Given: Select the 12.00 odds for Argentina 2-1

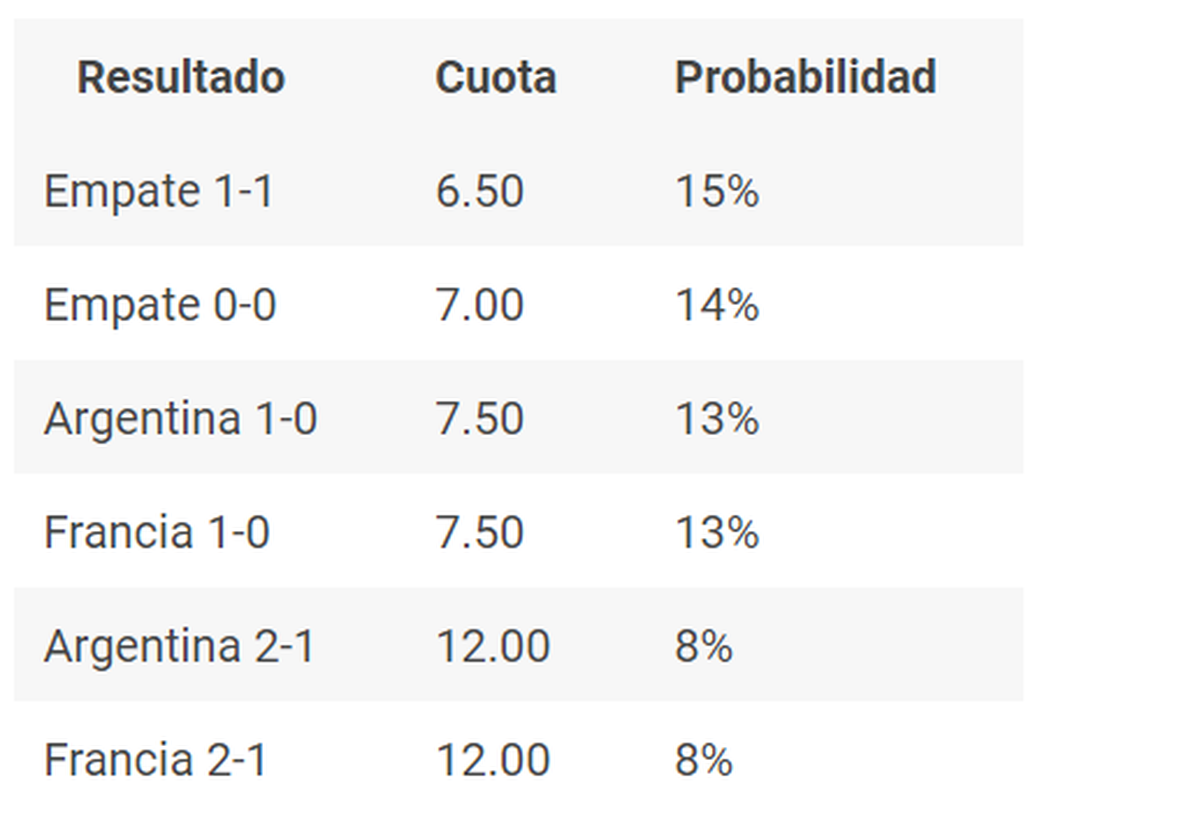Looking at the screenshot, I should (492, 646).
